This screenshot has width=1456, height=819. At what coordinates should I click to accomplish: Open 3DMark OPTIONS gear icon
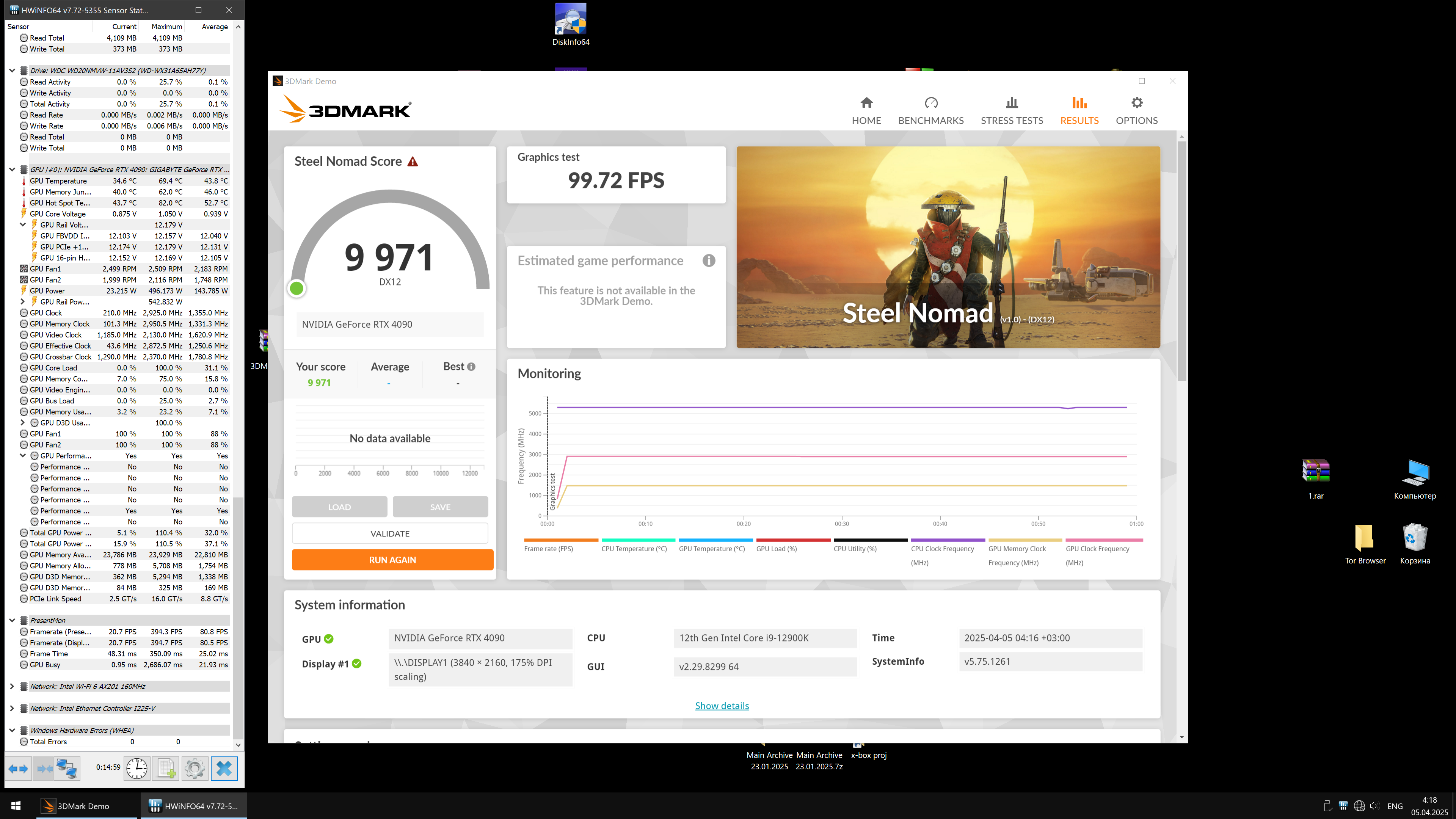point(1137,103)
